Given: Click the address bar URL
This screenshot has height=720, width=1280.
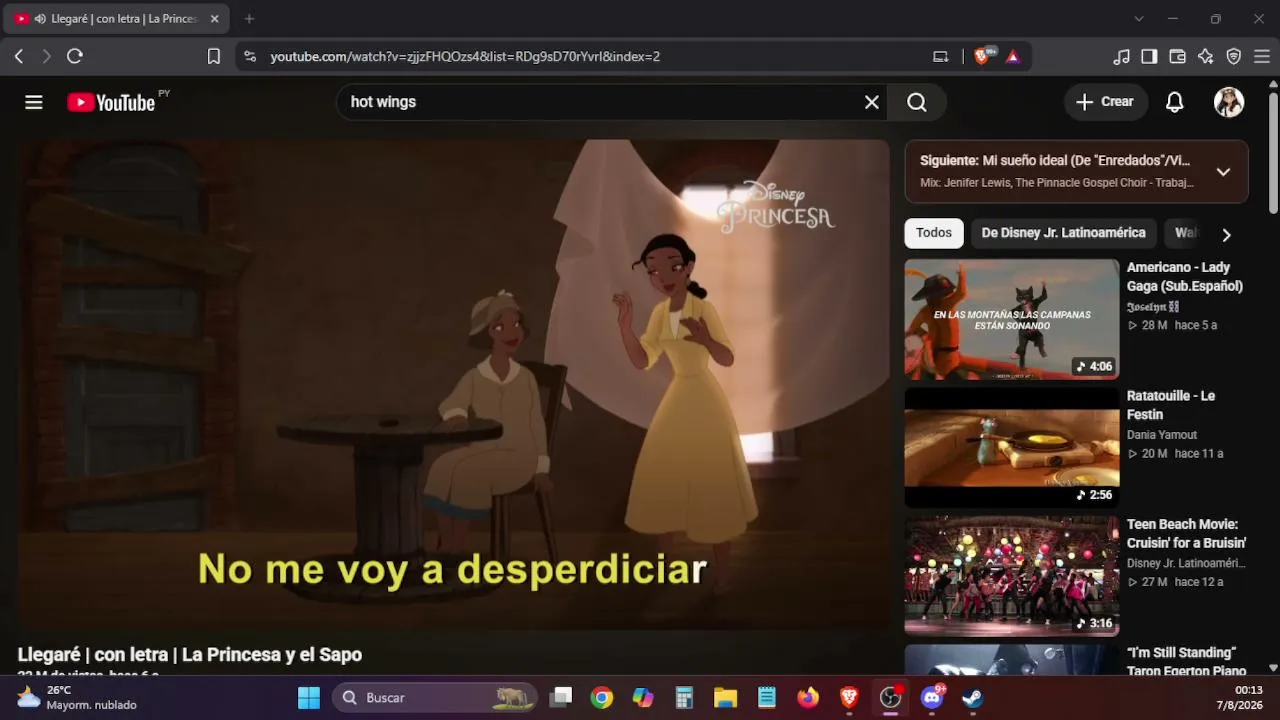Looking at the screenshot, I should 465,57.
